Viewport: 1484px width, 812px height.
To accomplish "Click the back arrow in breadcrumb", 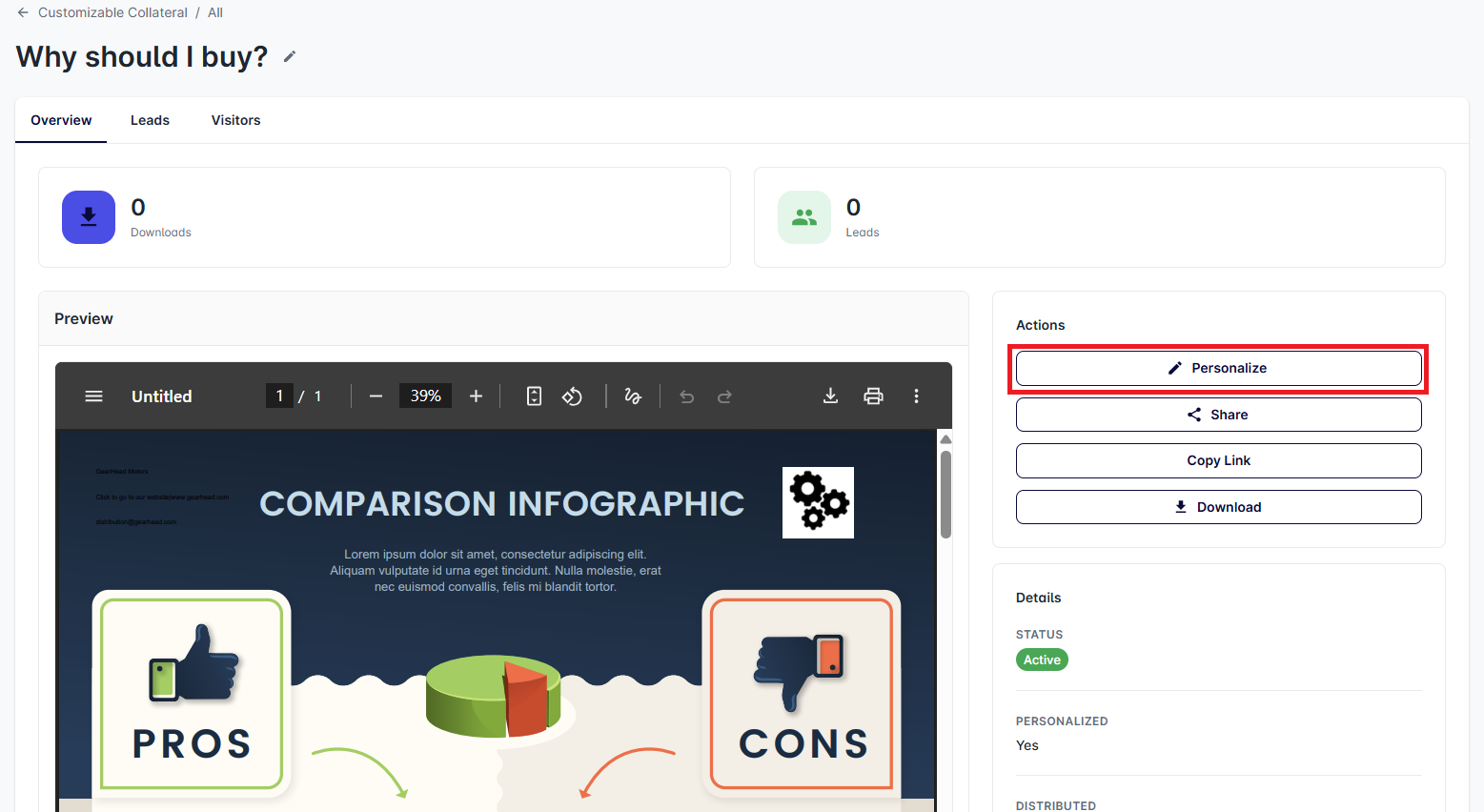I will point(23,12).
